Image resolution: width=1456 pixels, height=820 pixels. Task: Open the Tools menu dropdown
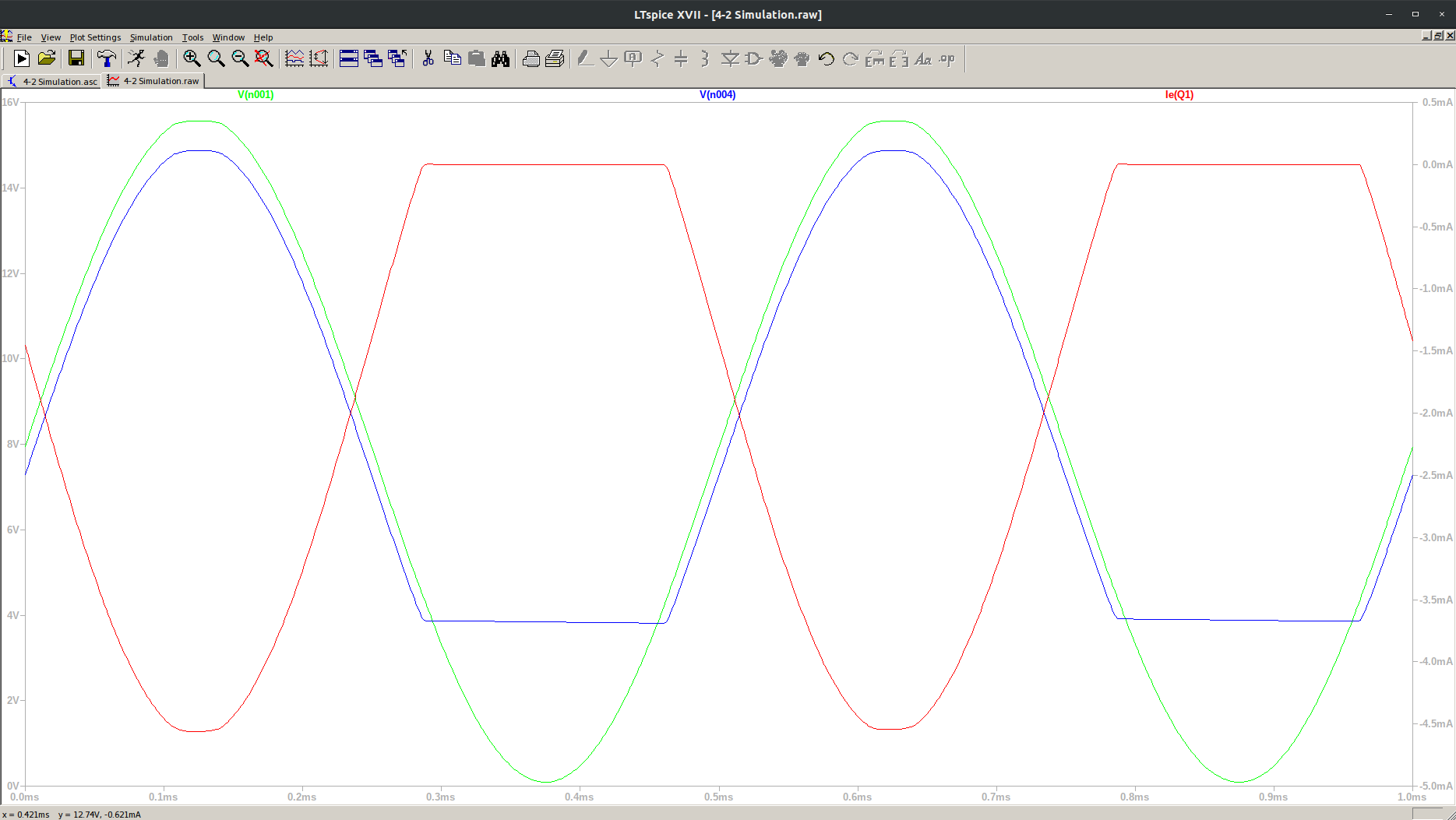192,37
